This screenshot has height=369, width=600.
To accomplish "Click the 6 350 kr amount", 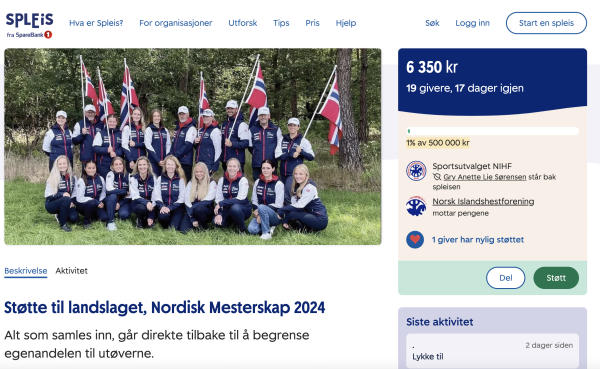I will (x=432, y=67).
